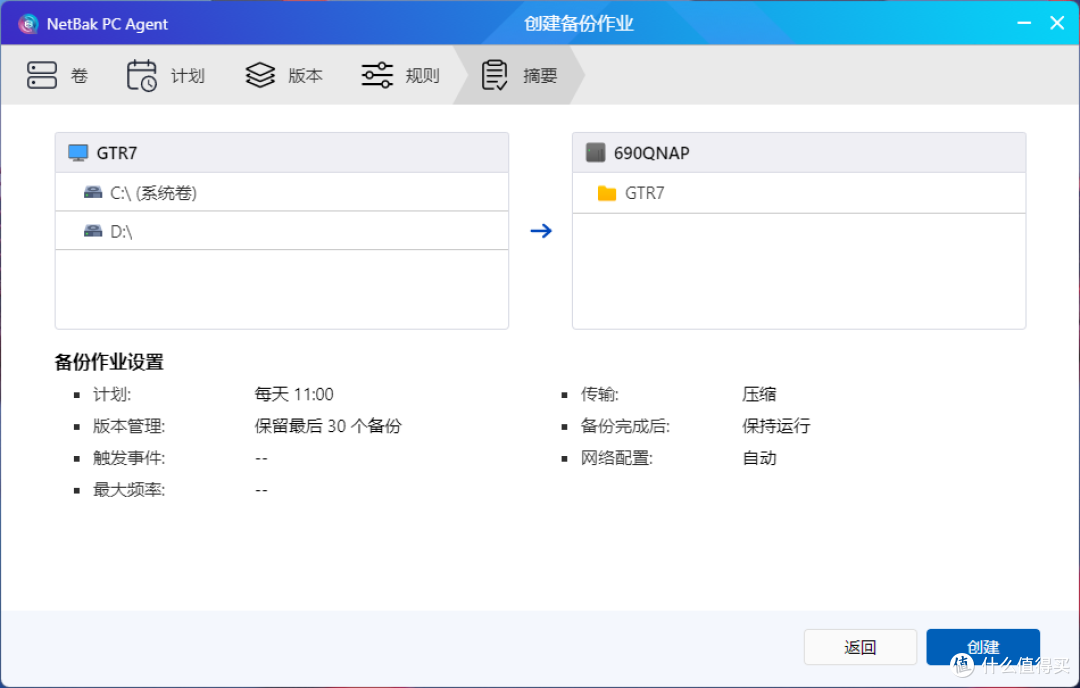
Task: Click the 压缩 transfer value
Action: [x=759, y=394]
